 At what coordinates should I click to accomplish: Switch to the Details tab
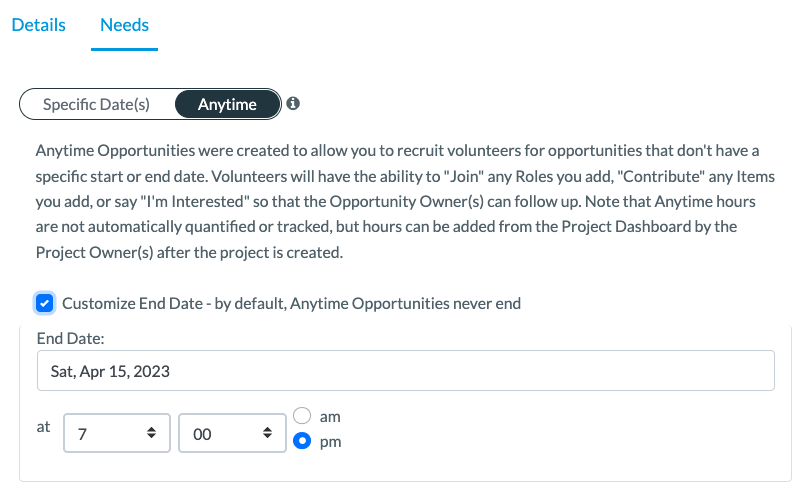point(39,25)
